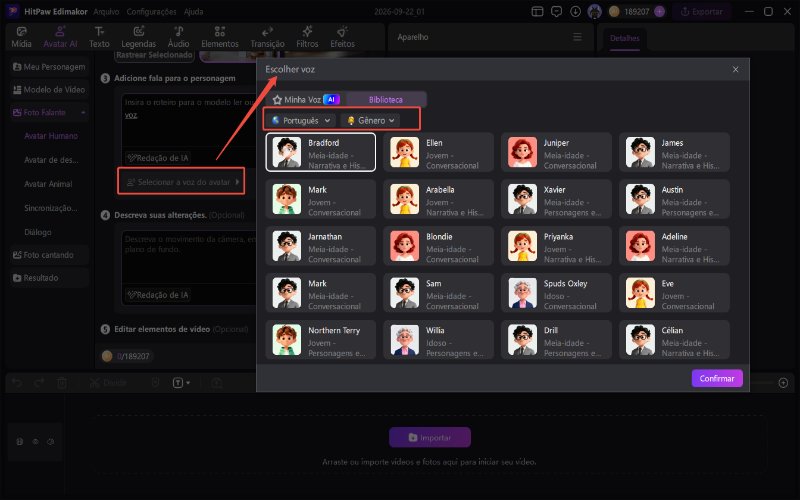Image resolution: width=800 pixels, height=500 pixels.
Task: Select the Avatar AI tool
Action: tap(60, 37)
